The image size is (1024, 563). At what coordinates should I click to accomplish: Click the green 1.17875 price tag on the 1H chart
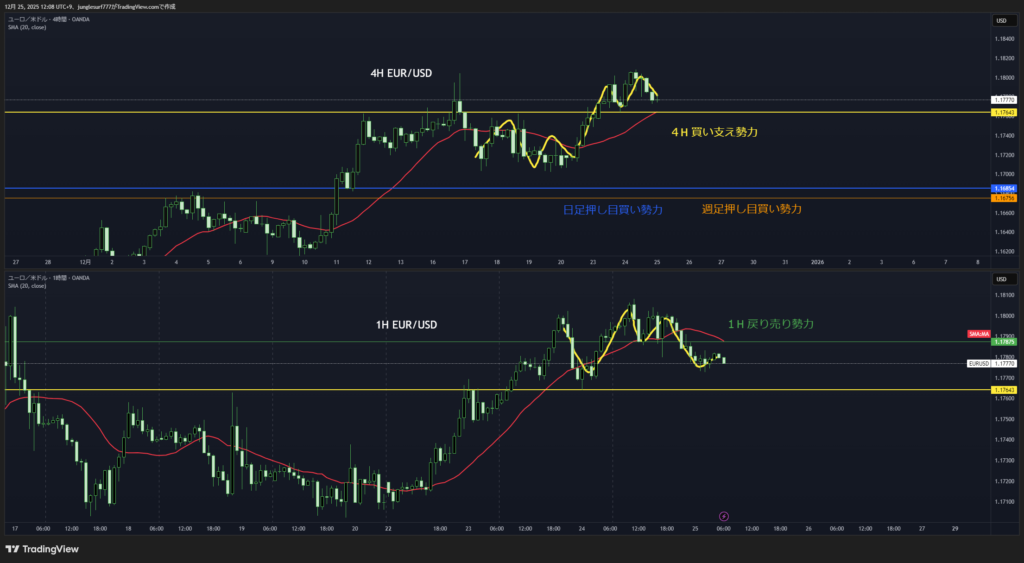click(1003, 342)
